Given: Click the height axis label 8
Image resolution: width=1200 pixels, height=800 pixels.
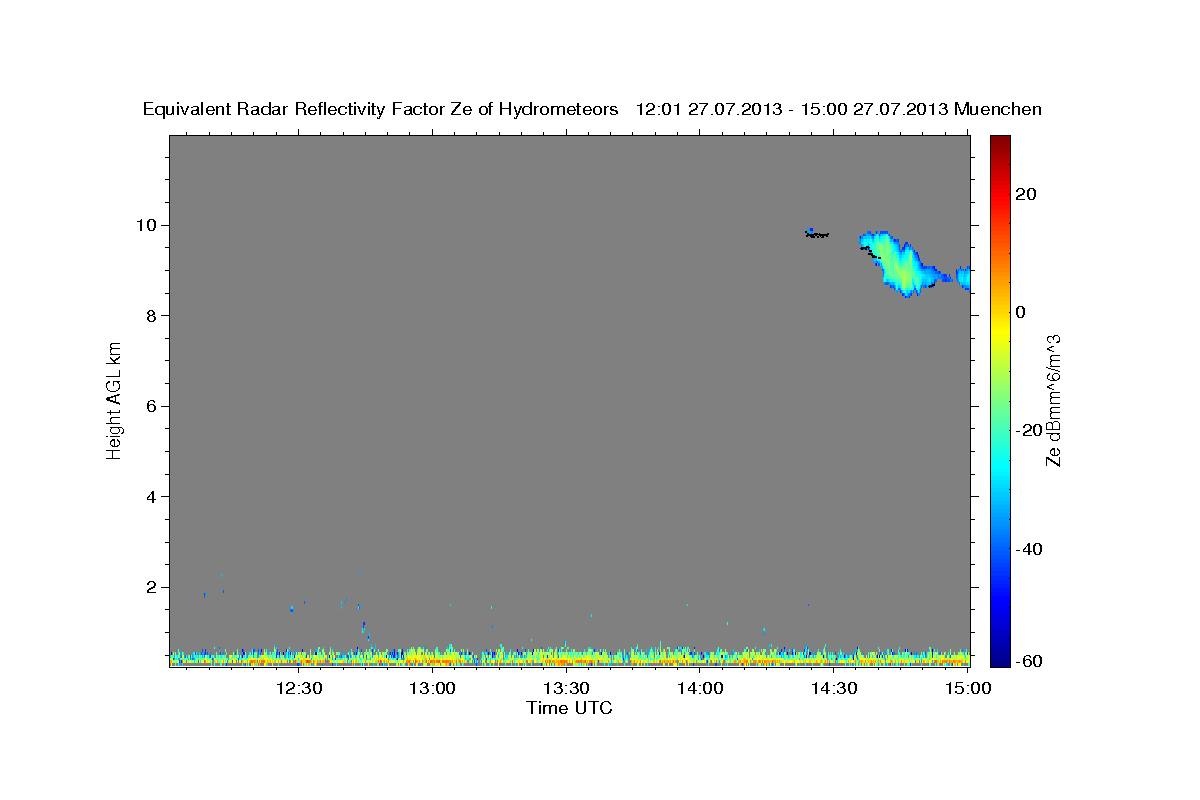Looking at the screenshot, I should 151,316.
